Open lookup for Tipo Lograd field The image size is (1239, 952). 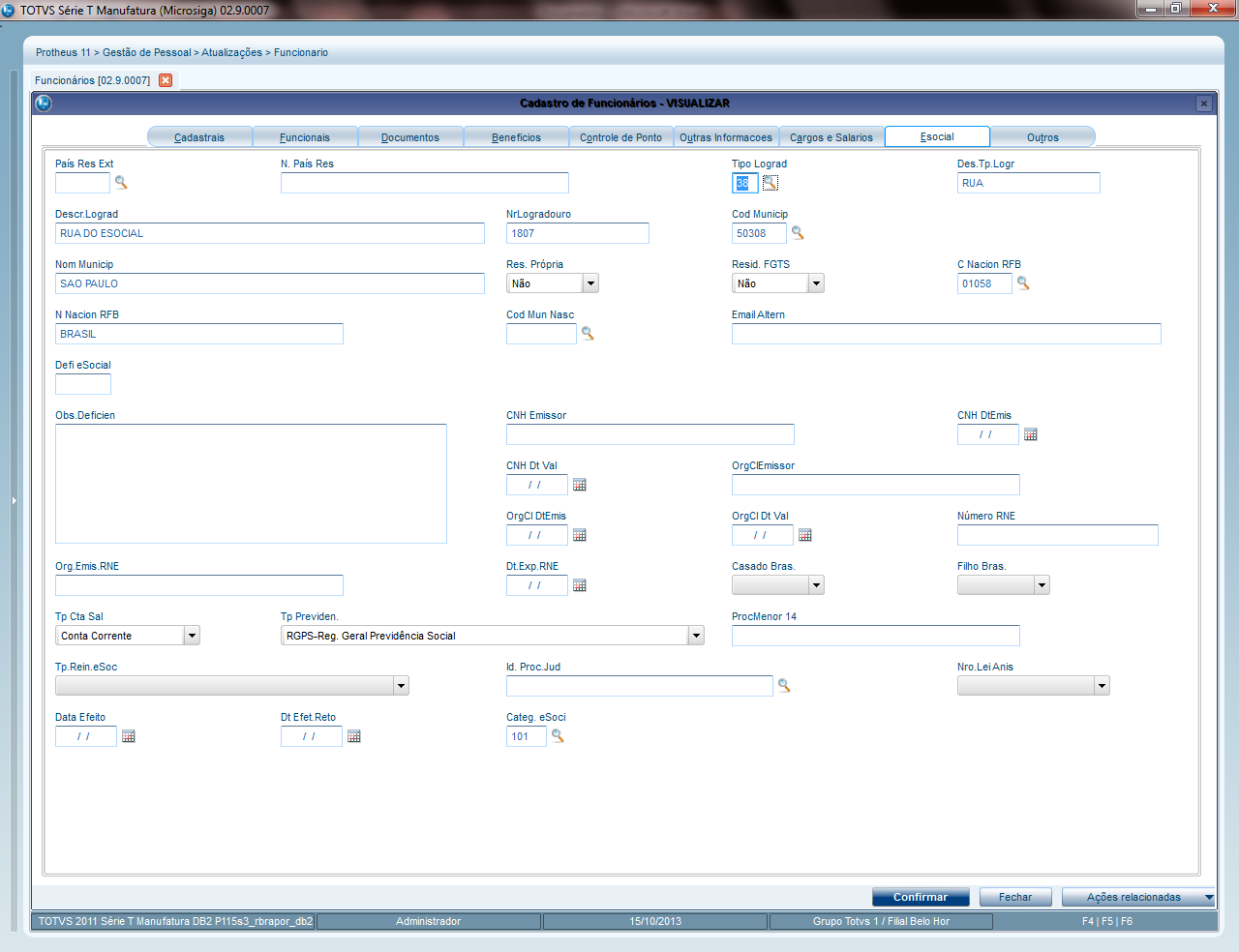click(x=770, y=183)
